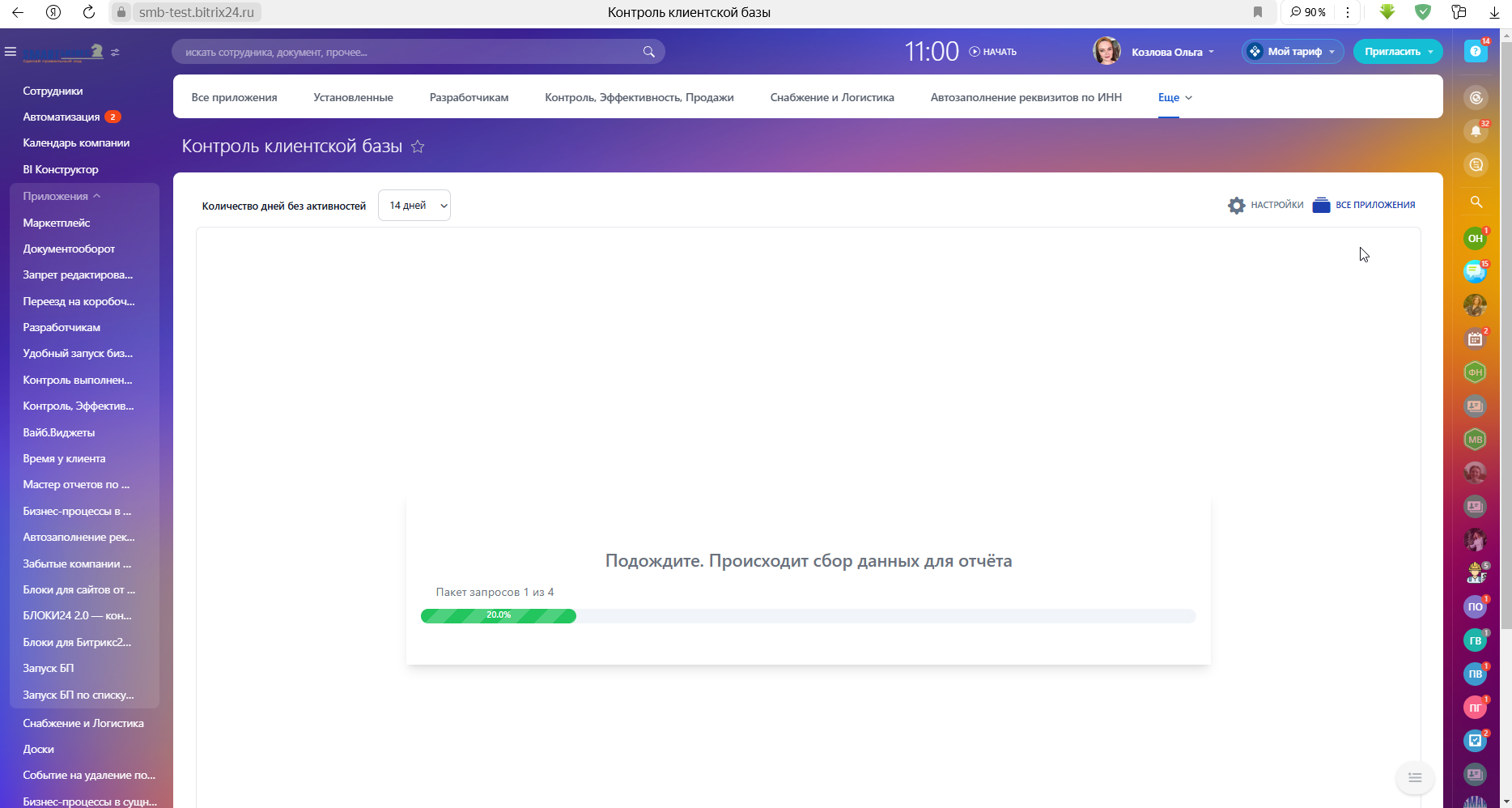Open chat with ОН avatar

click(x=1476, y=238)
